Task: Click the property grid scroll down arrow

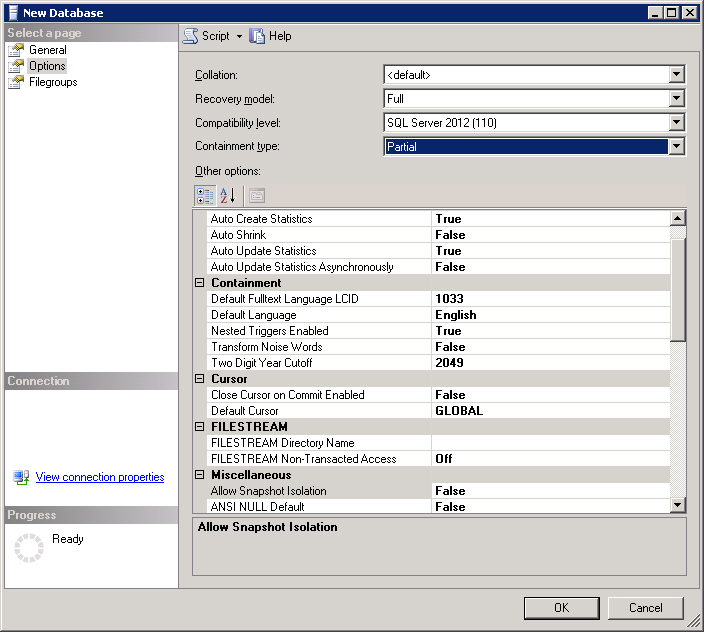Action: pos(677,506)
